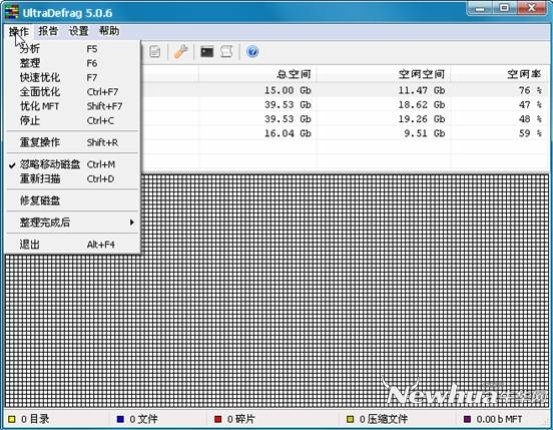Screen dimensions: 553x430
Task: Open the 设置 menu
Action: [x=78, y=31]
